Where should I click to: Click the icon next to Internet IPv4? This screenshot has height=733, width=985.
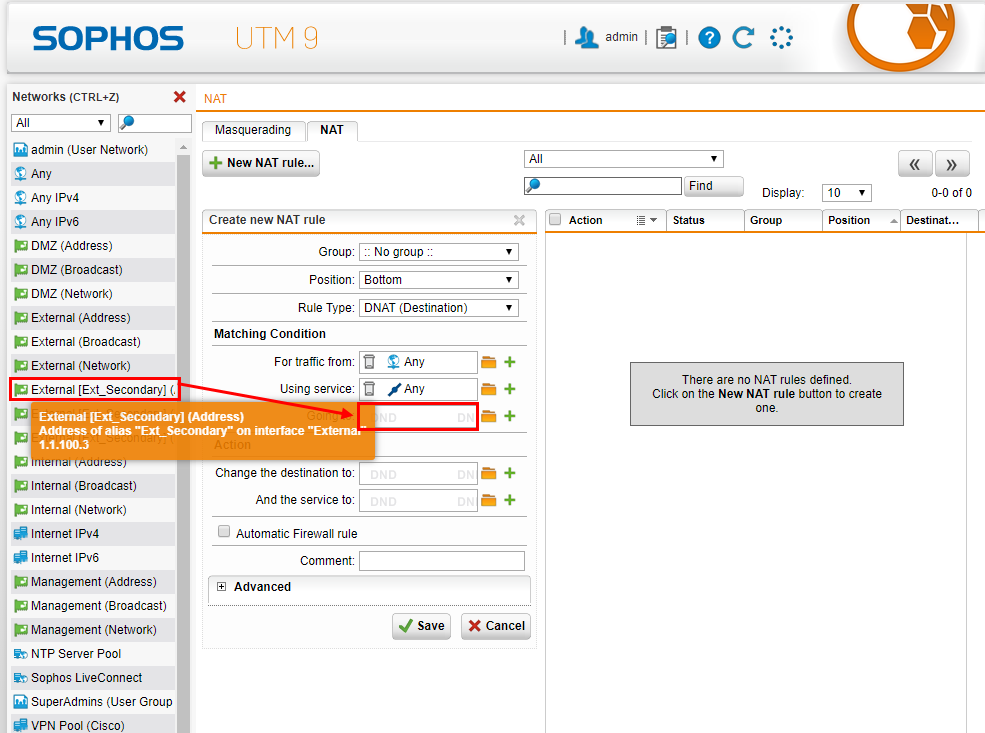pyautogui.click(x=21, y=534)
